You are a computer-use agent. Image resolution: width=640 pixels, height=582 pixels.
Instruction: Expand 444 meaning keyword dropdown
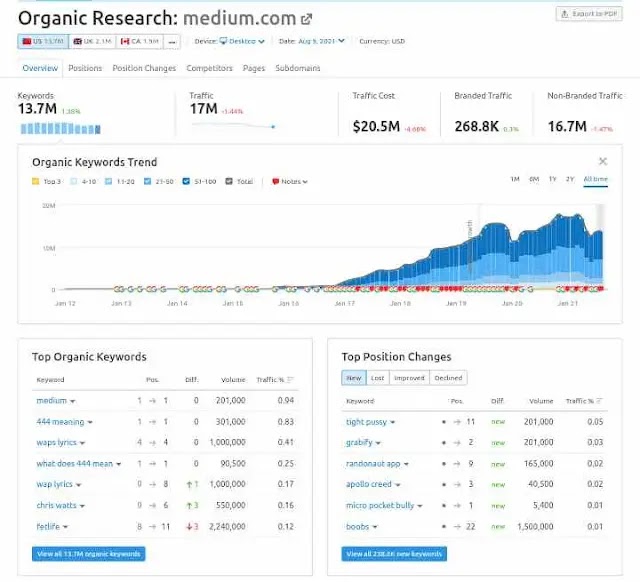(90, 422)
